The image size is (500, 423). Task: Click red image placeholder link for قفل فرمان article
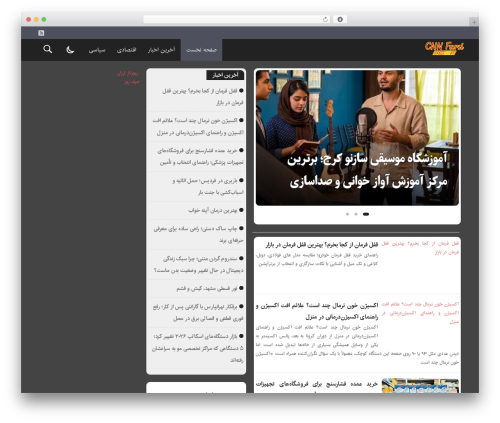420,248
